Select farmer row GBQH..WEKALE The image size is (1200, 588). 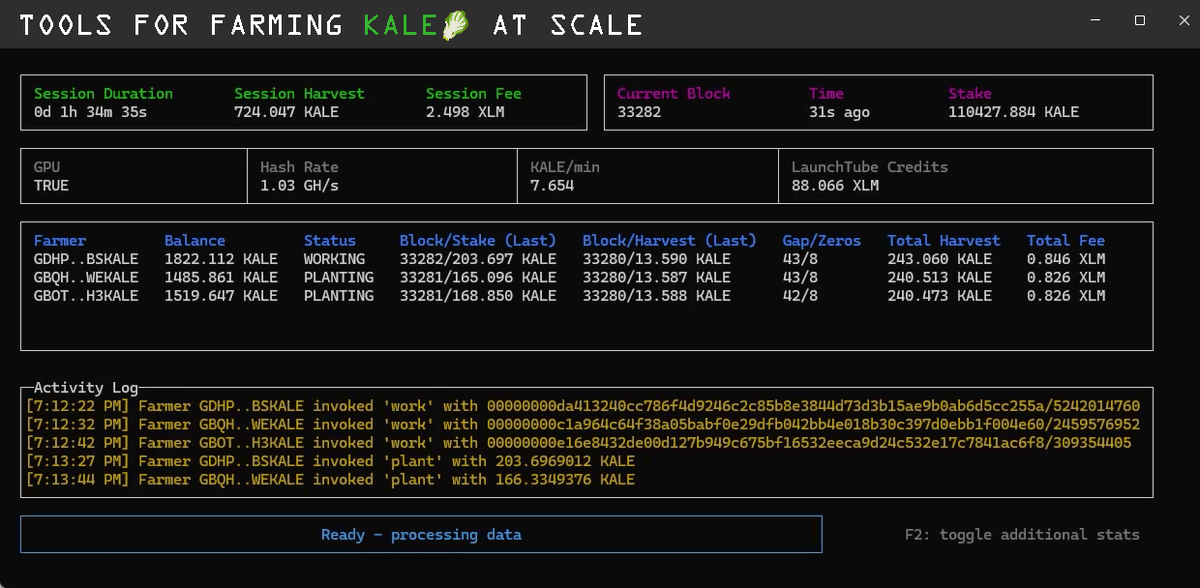click(570, 277)
